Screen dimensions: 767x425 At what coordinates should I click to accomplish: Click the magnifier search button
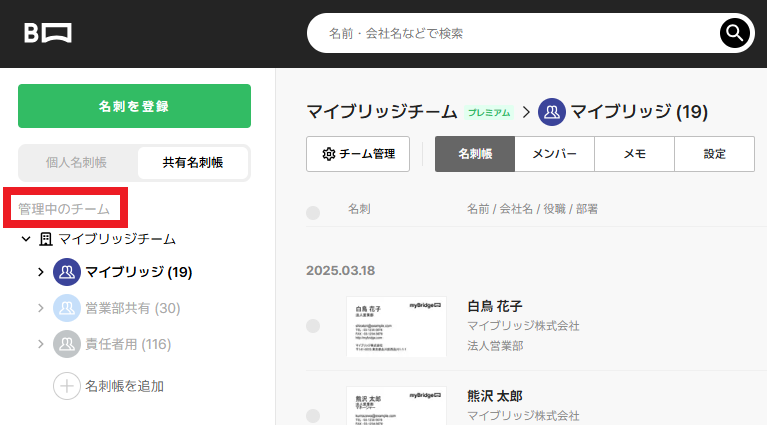point(734,33)
